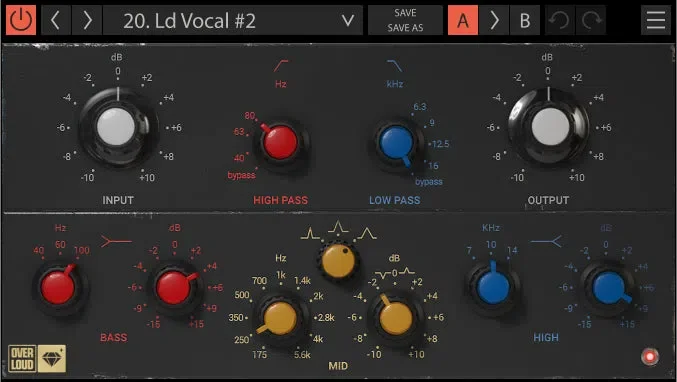Viewport: 677px width, 382px height.
Task: Click the OUTPUT gain knob
Action: pos(549,126)
